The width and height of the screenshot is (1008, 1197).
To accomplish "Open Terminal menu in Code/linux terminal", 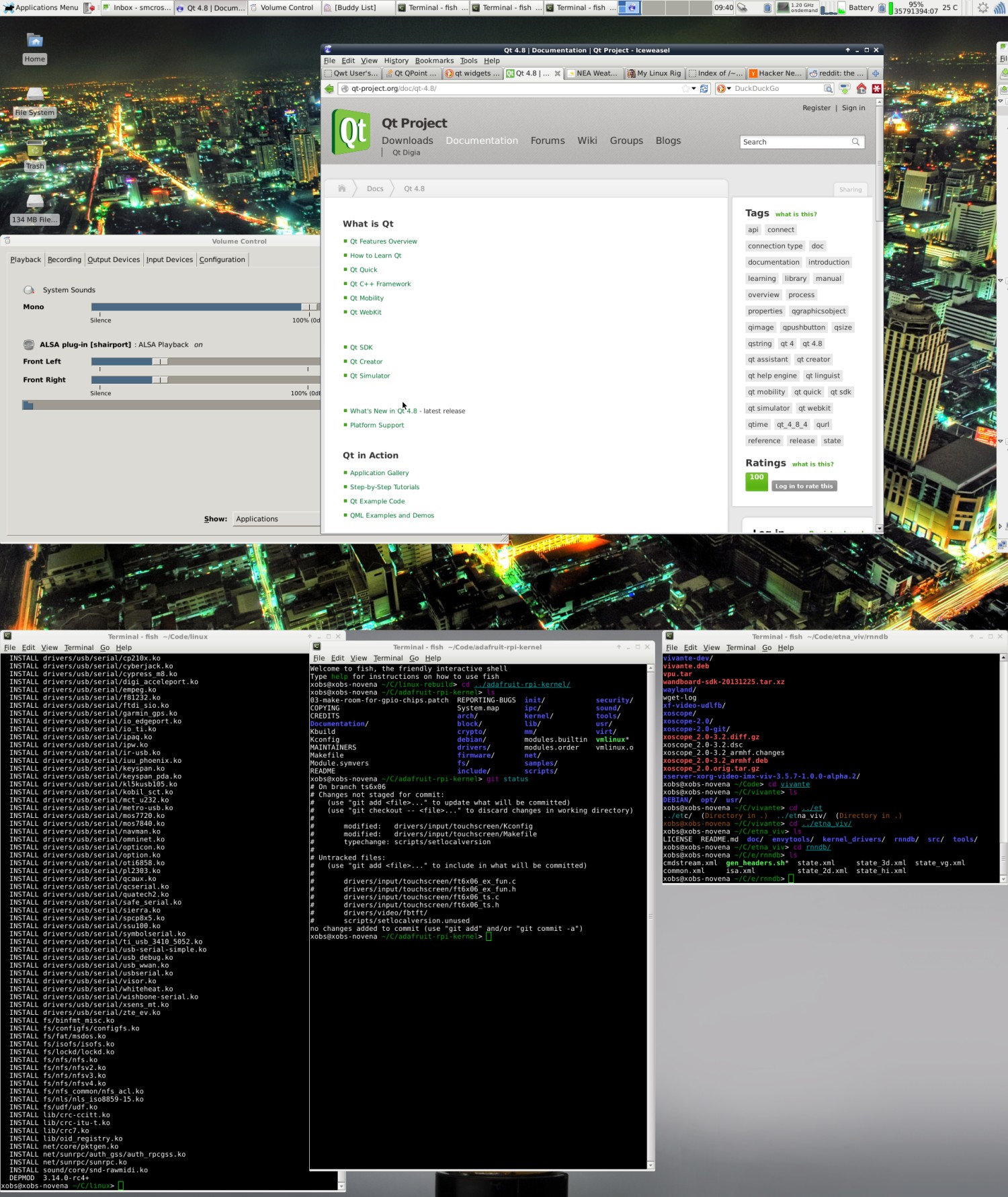I will (79, 648).
